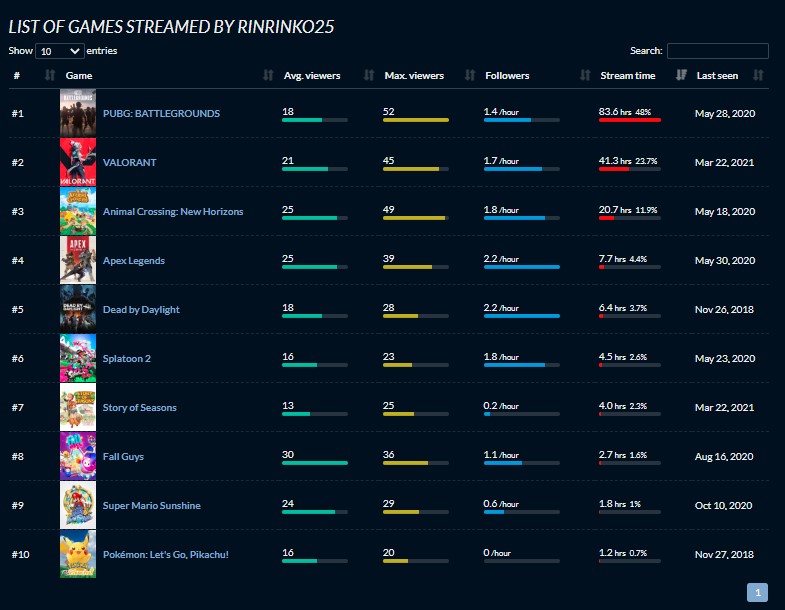Select Fall Guys date Aug 16, 2020
Image resolution: width=785 pixels, height=610 pixels.
click(724, 456)
